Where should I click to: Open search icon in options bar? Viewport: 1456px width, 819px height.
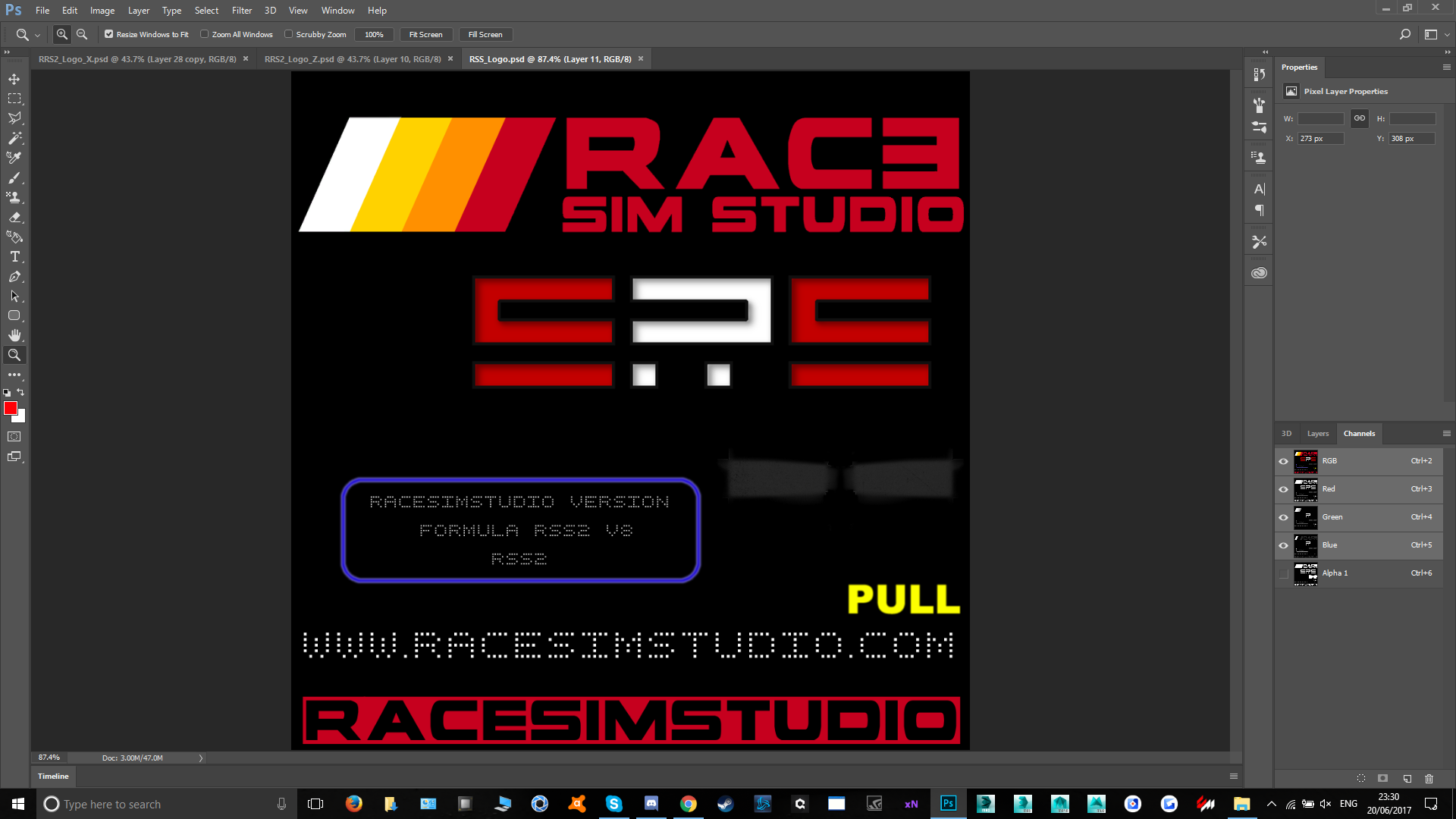[1404, 34]
